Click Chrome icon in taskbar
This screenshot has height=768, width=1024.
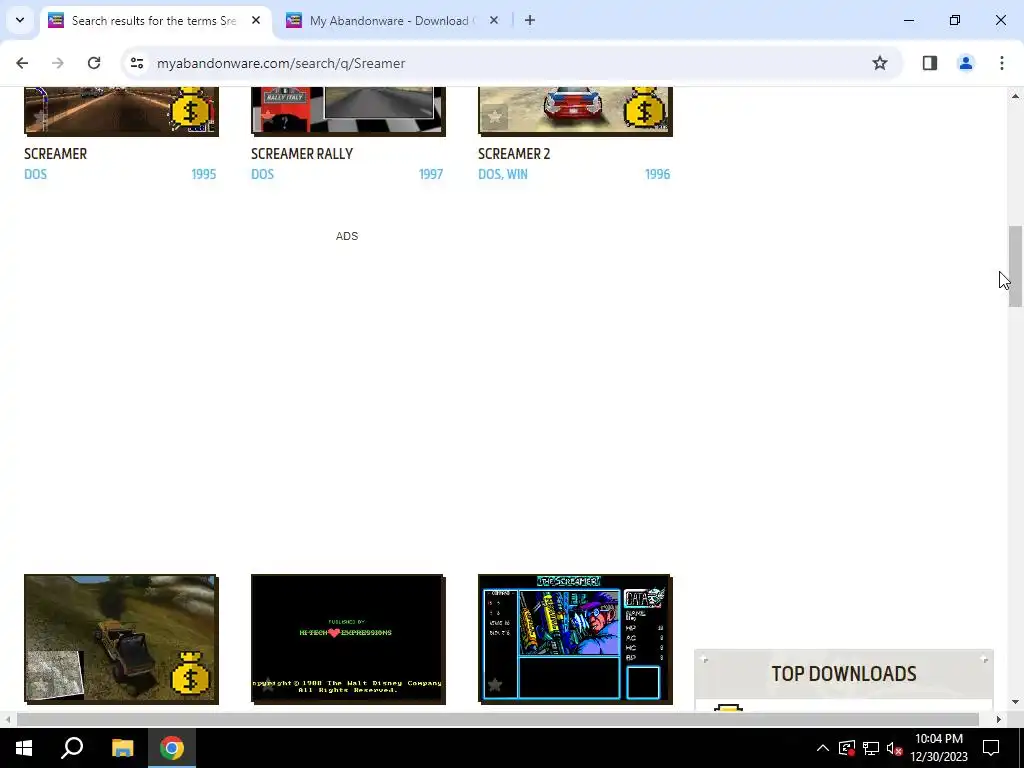click(x=172, y=748)
